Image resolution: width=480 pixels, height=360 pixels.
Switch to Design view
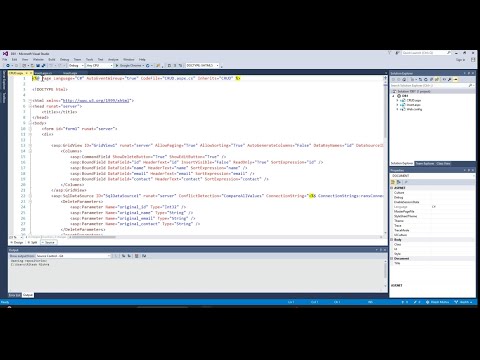point(17,242)
